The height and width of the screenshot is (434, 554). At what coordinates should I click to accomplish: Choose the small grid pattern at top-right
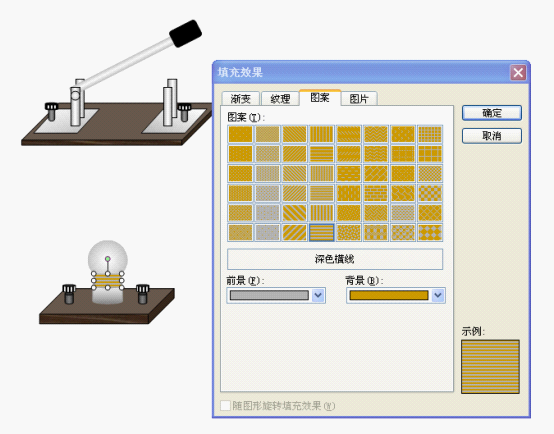(430, 134)
